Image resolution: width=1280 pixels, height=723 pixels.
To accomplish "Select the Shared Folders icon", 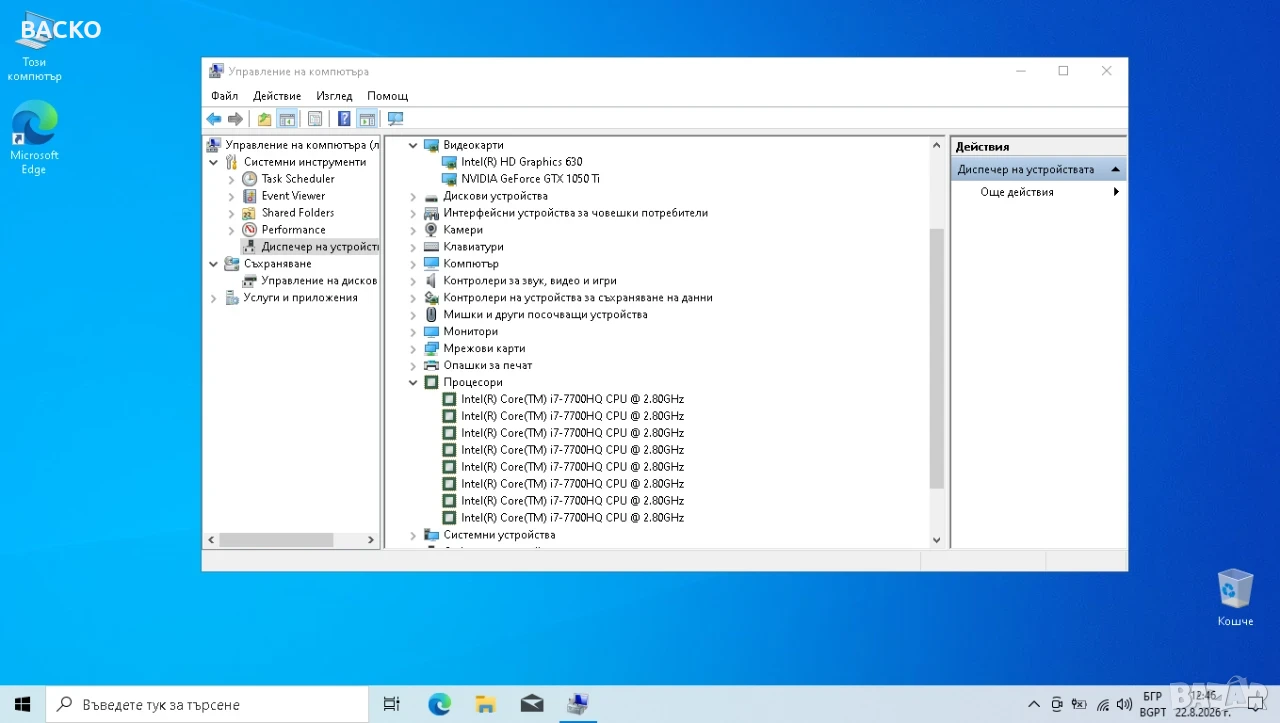I will [x=250, y=213].
